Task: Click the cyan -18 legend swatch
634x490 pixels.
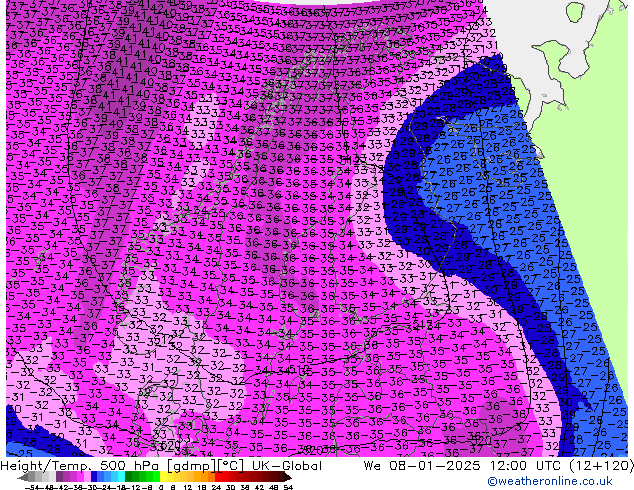Action: click(x=121, y=476)
